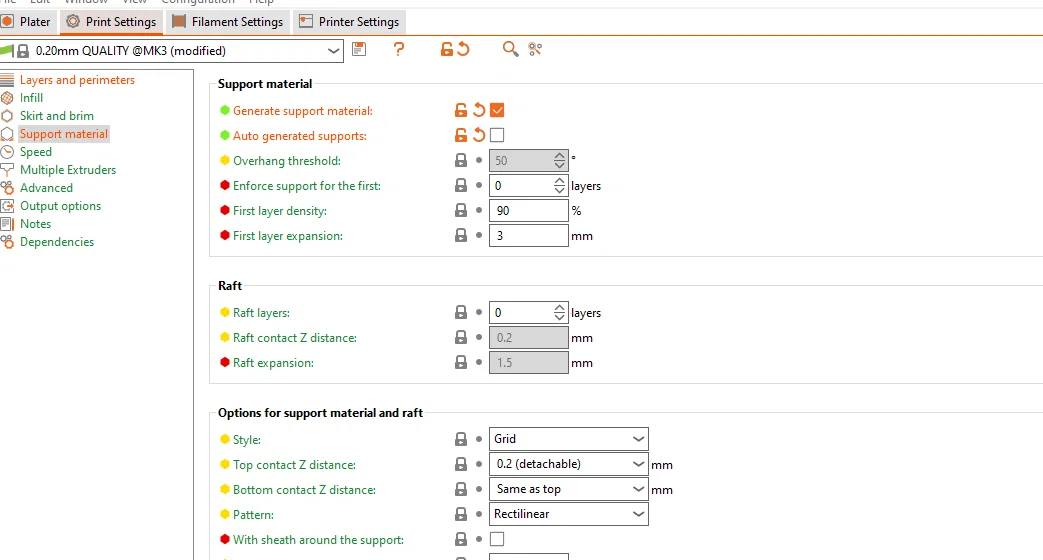
Task: Expand the support Style dropdown
Action: [638, 439]
